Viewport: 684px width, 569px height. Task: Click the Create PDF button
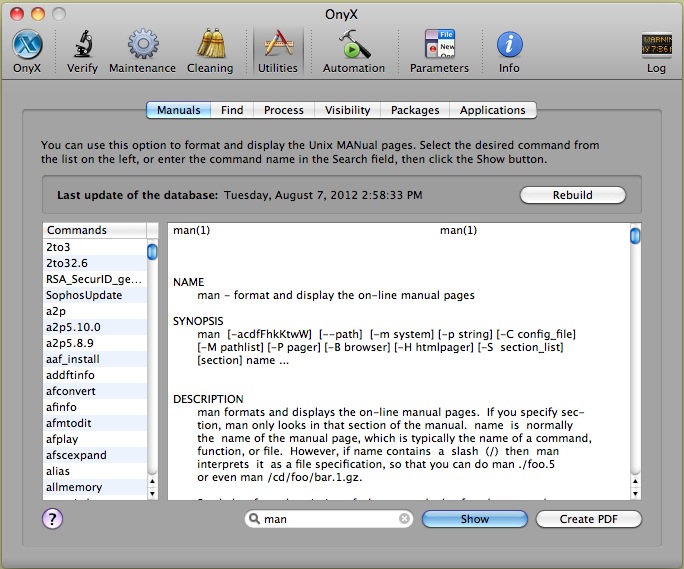(588, 519)
